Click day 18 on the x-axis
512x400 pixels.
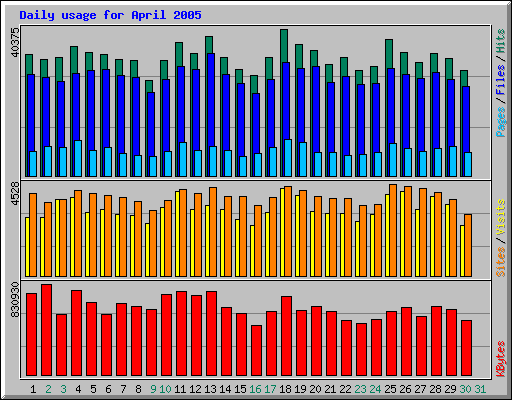point(285,389)
